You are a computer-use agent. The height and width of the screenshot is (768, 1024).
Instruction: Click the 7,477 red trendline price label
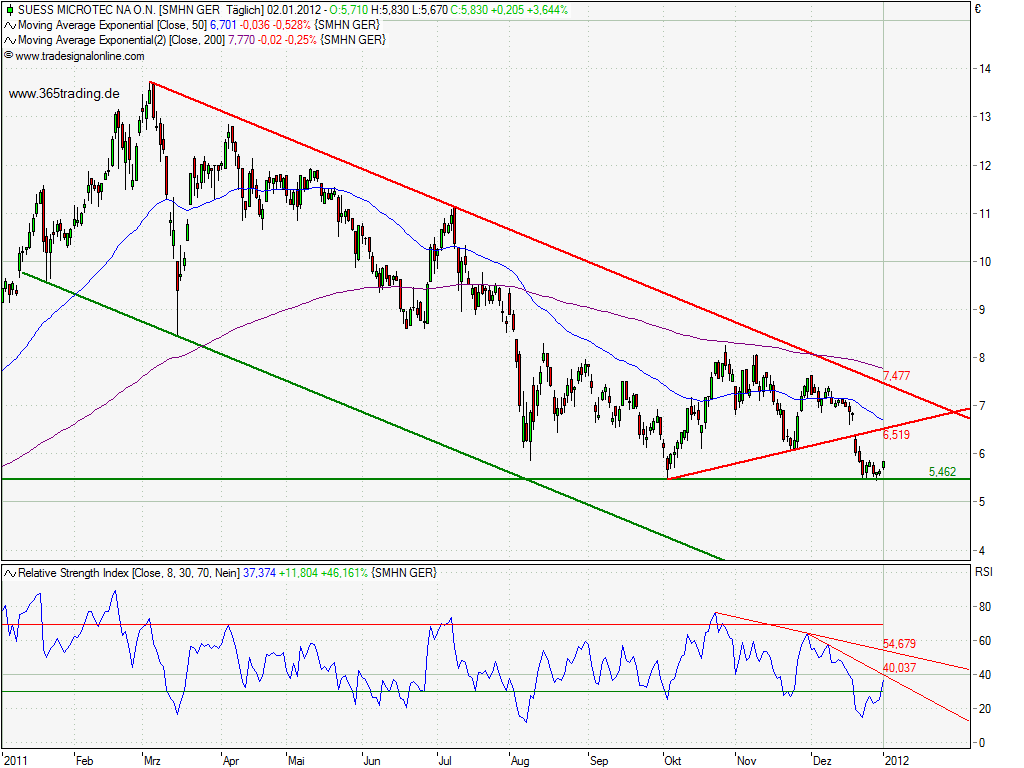click(x=896, y=376)
